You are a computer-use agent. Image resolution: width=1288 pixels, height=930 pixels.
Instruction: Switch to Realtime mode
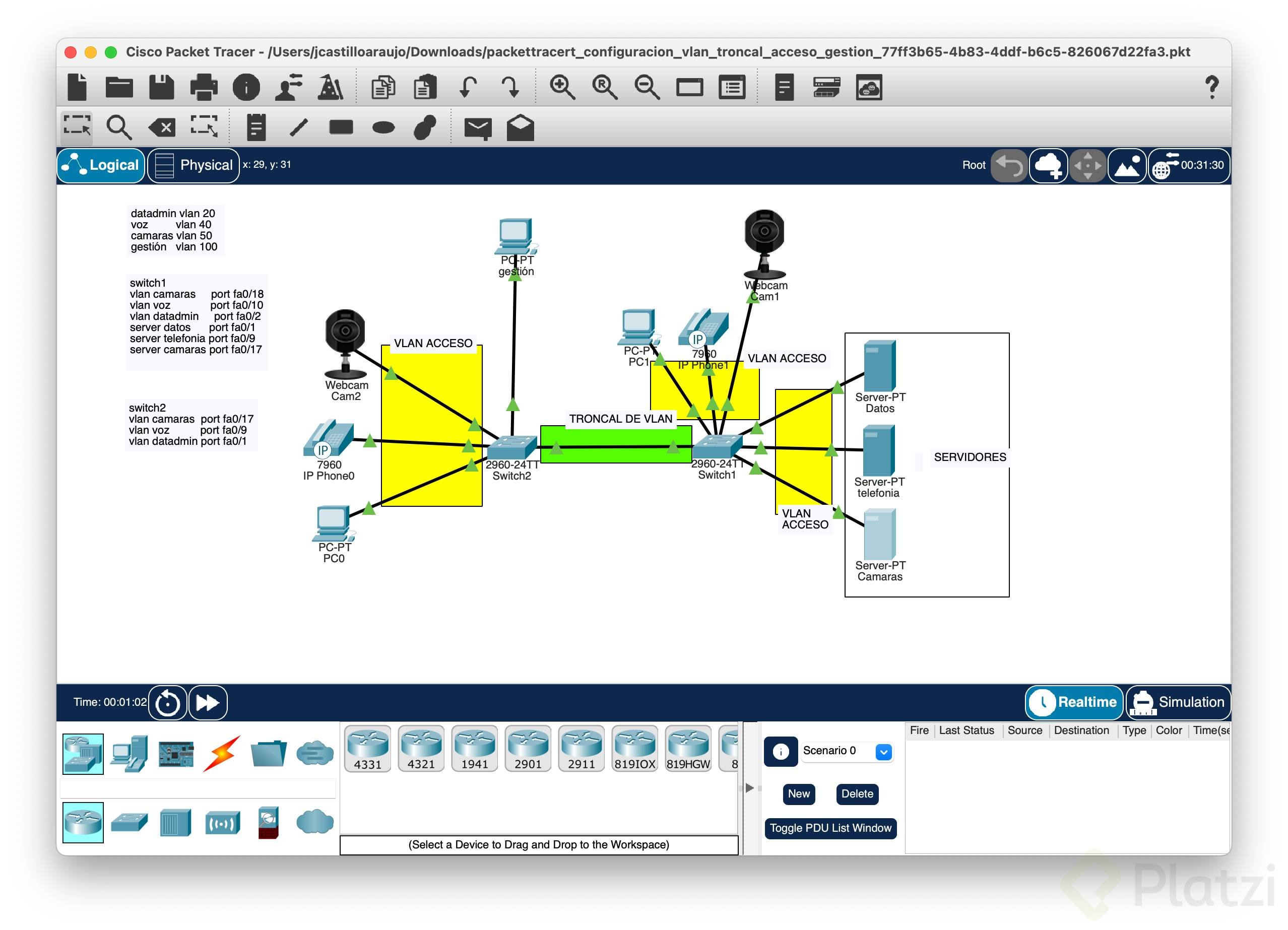click(x=1074, y=702)
